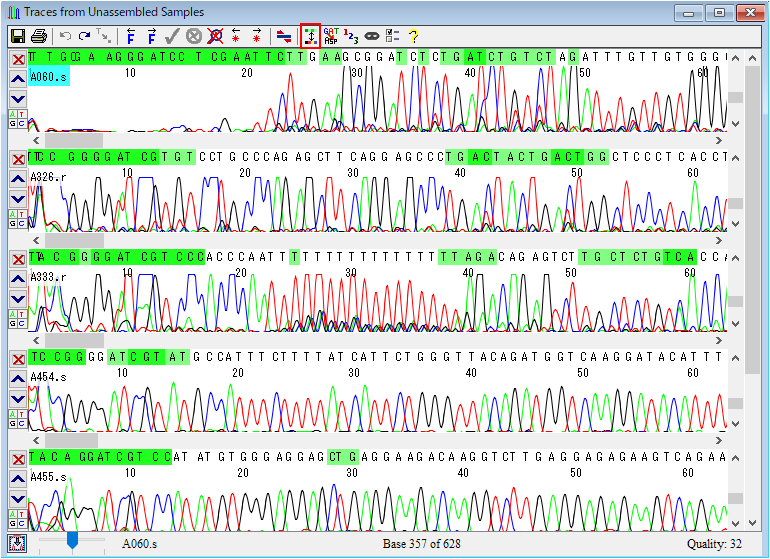Click A454.s horizontal scrollbar right arrow
Viewport: 770px width, 559px height.
[x=719, y=440]
